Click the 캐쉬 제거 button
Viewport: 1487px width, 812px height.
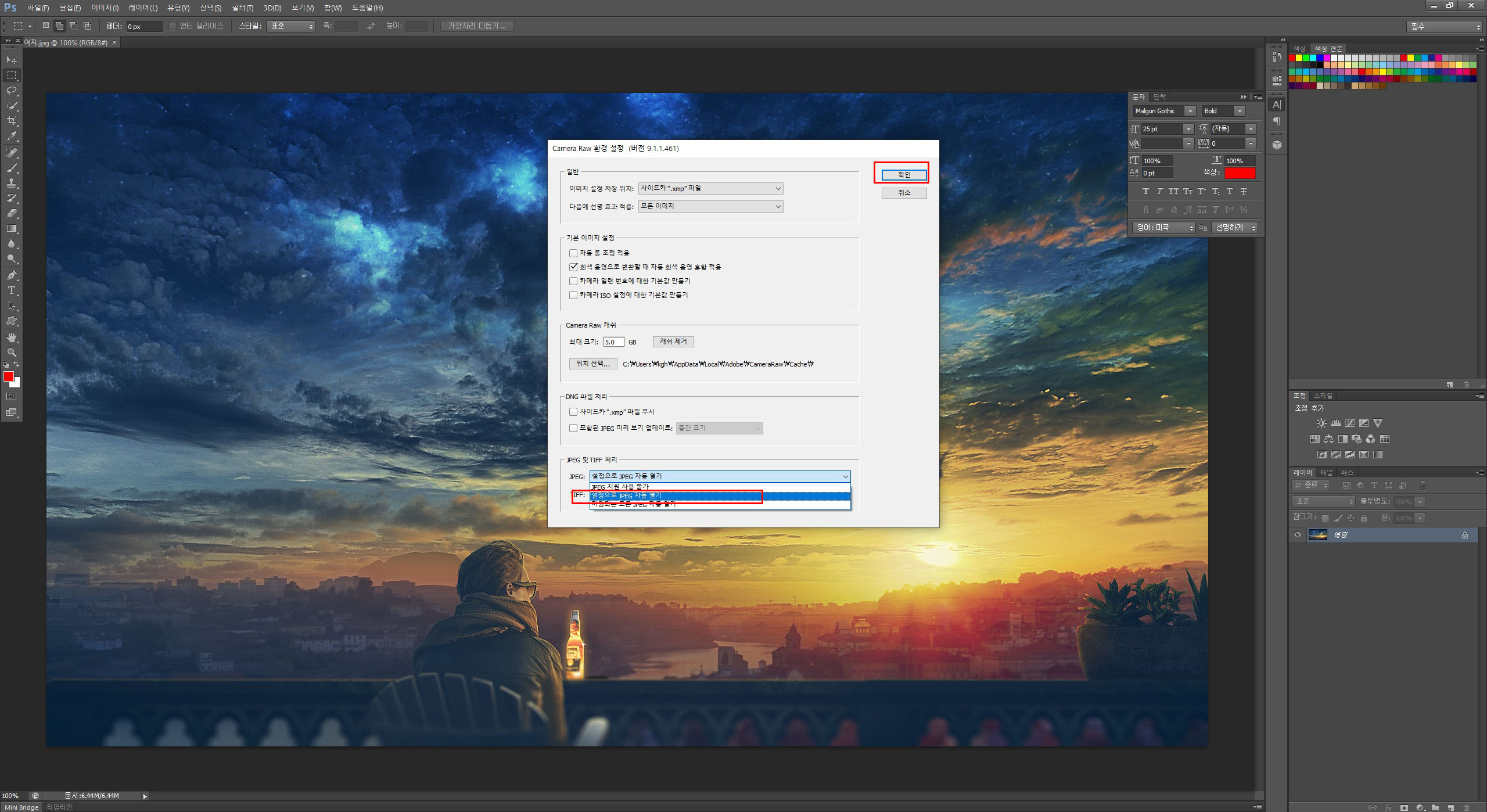(673, 342)
